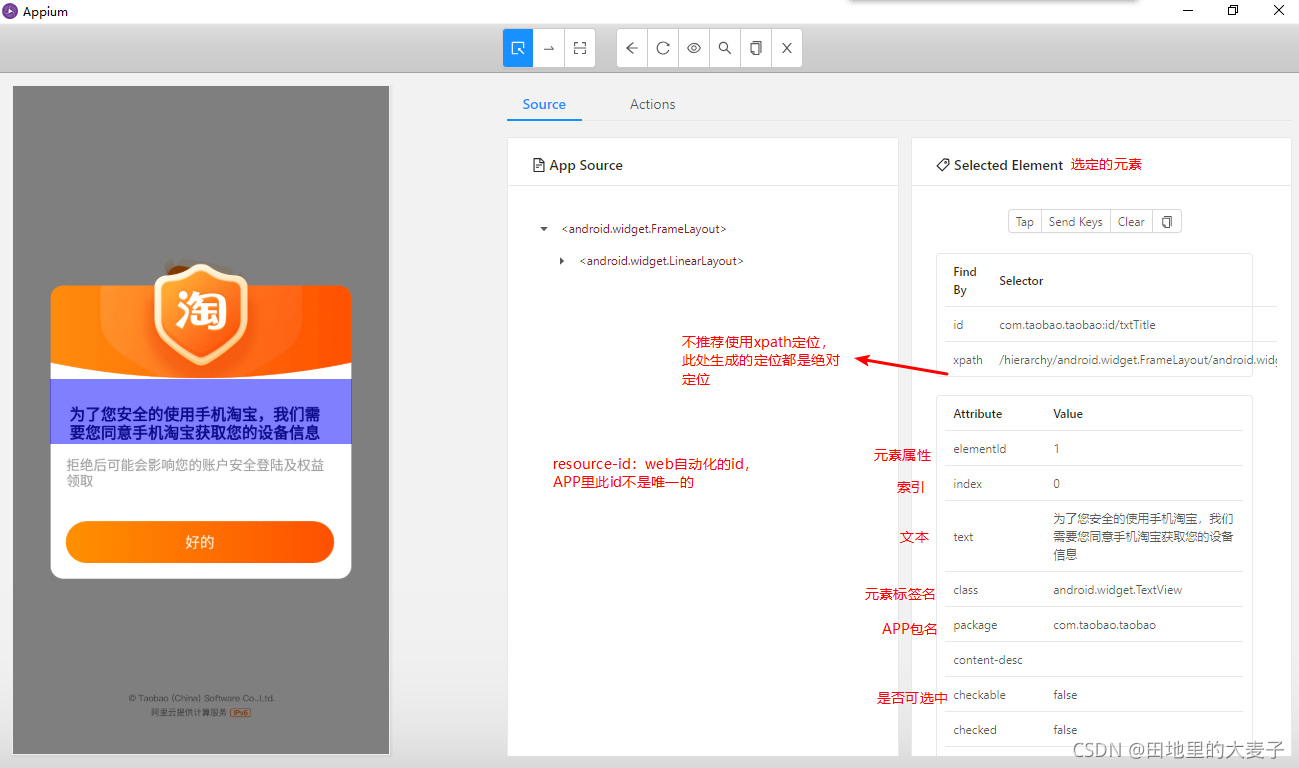Screen dimensions: 1299x768
Task: Copy XML source to clipboard icon
Action: pyautogui.click(x=756, y=48)
